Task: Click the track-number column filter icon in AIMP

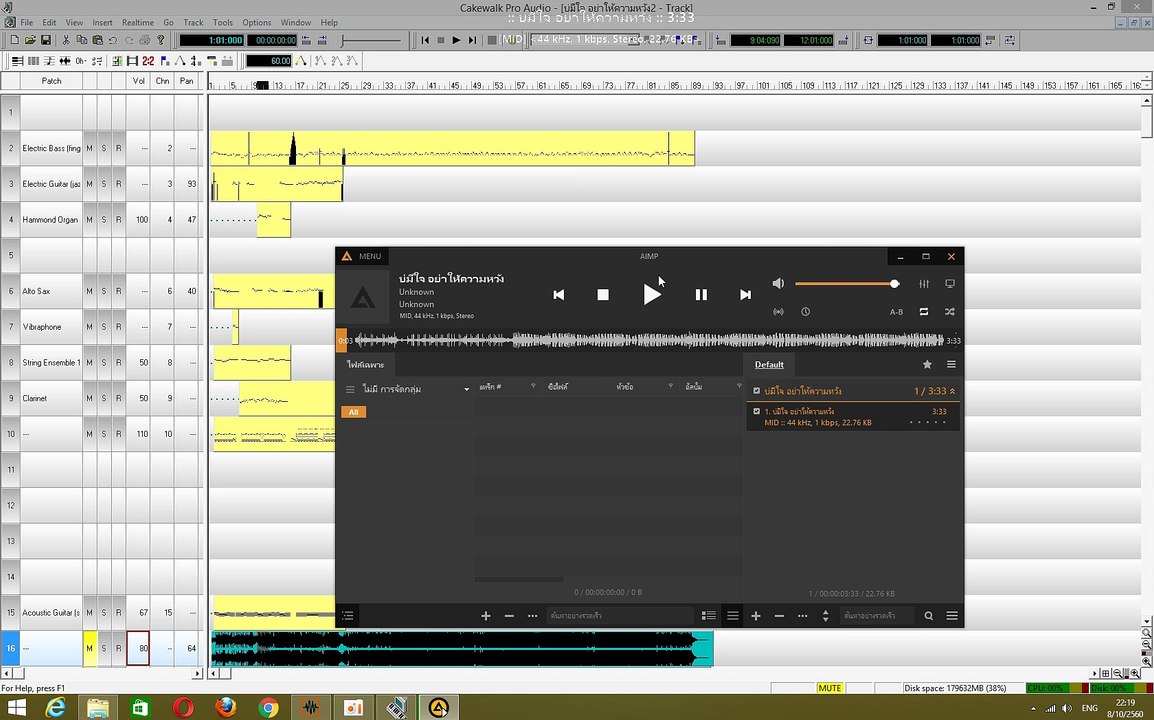Action: 533,387
